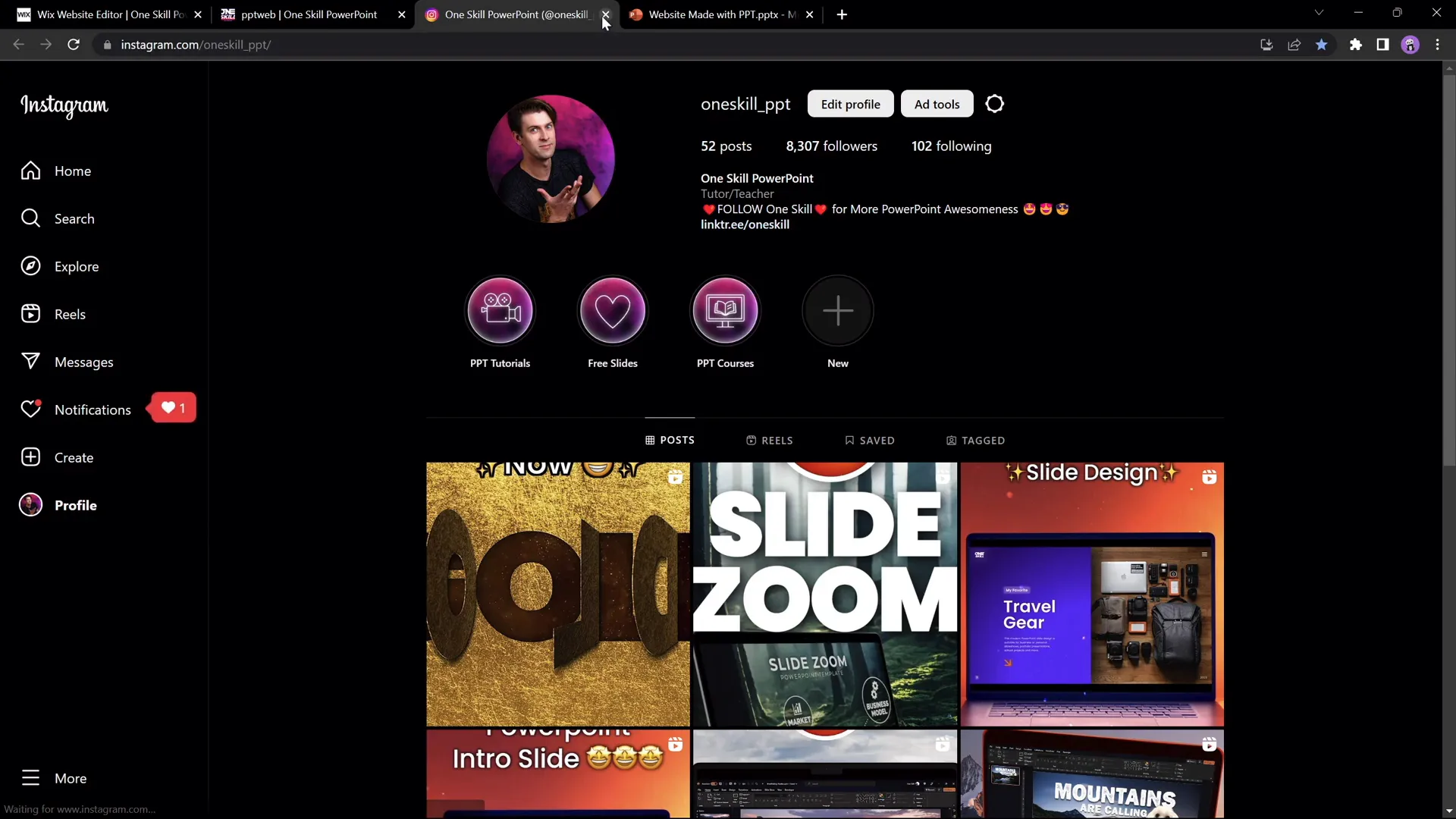This screenshot has height=819, width=1456.
Task: Open tab search dropdown chevron
Action: pyautogui.click(x=1319, y=13)
